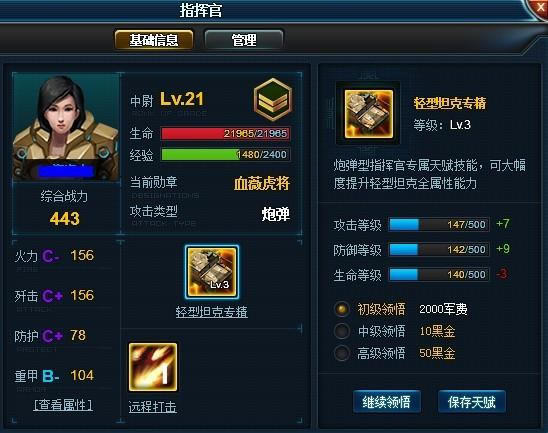Select 初级领悟 2000军费 option
The image size is (548, 433).
(401, 309)
